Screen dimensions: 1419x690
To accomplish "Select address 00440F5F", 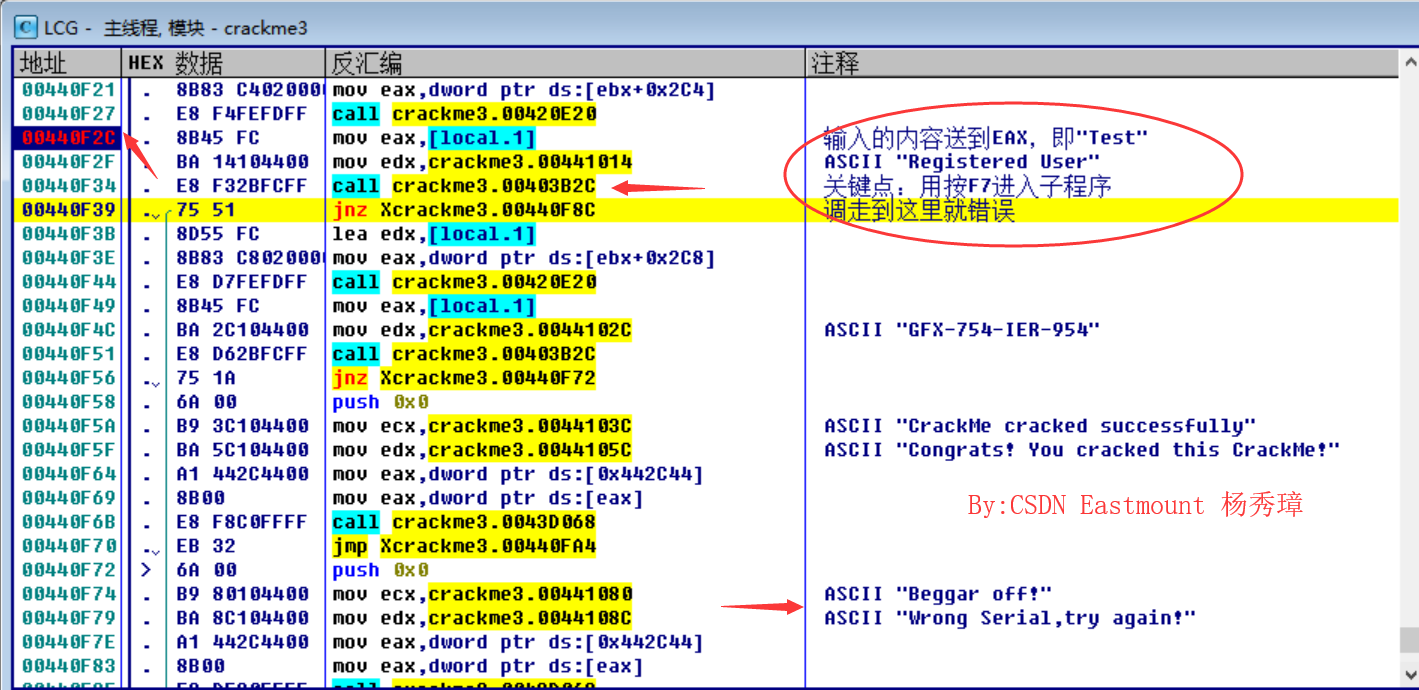I will tap(69, 450).
